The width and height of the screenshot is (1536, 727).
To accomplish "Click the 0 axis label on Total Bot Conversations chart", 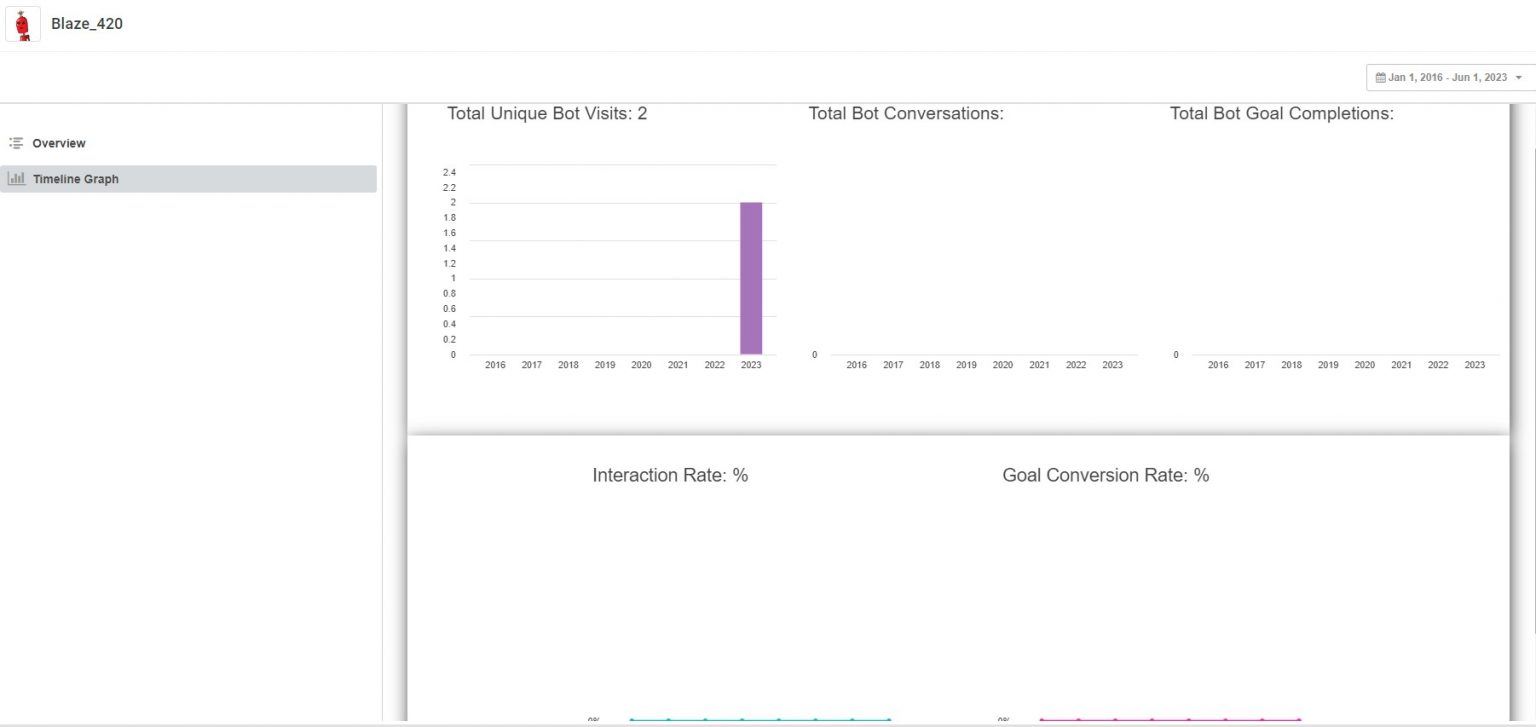I will coord(813,354).
